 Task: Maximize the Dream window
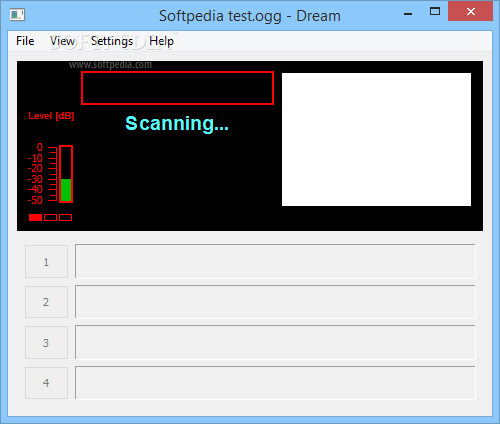point(435,12)
